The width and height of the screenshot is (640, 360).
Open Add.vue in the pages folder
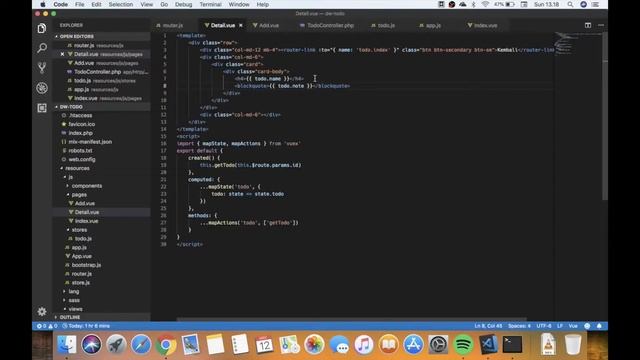(84, 203)
